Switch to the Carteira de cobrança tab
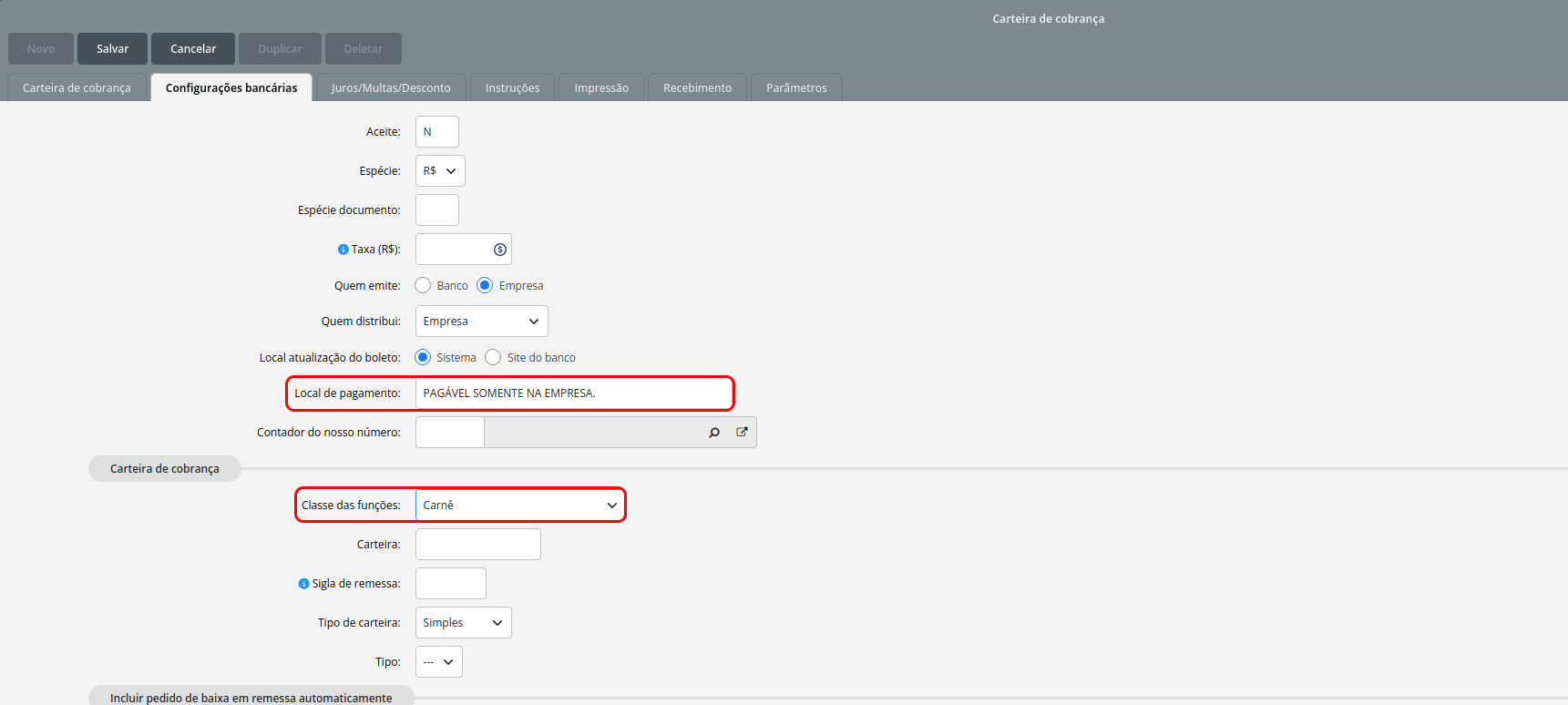This screenshot has height=705, width=1568. [x=77, y=87]
